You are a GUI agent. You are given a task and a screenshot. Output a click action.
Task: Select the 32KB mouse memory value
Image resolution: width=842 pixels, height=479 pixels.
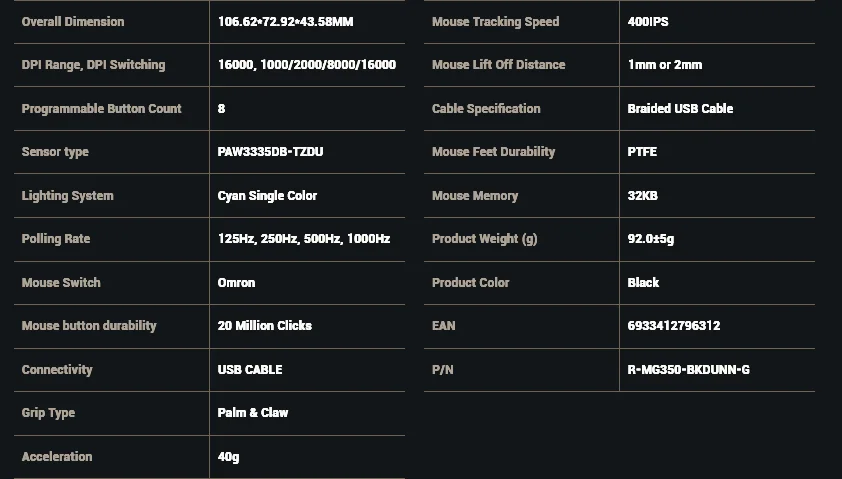(642, 196)
